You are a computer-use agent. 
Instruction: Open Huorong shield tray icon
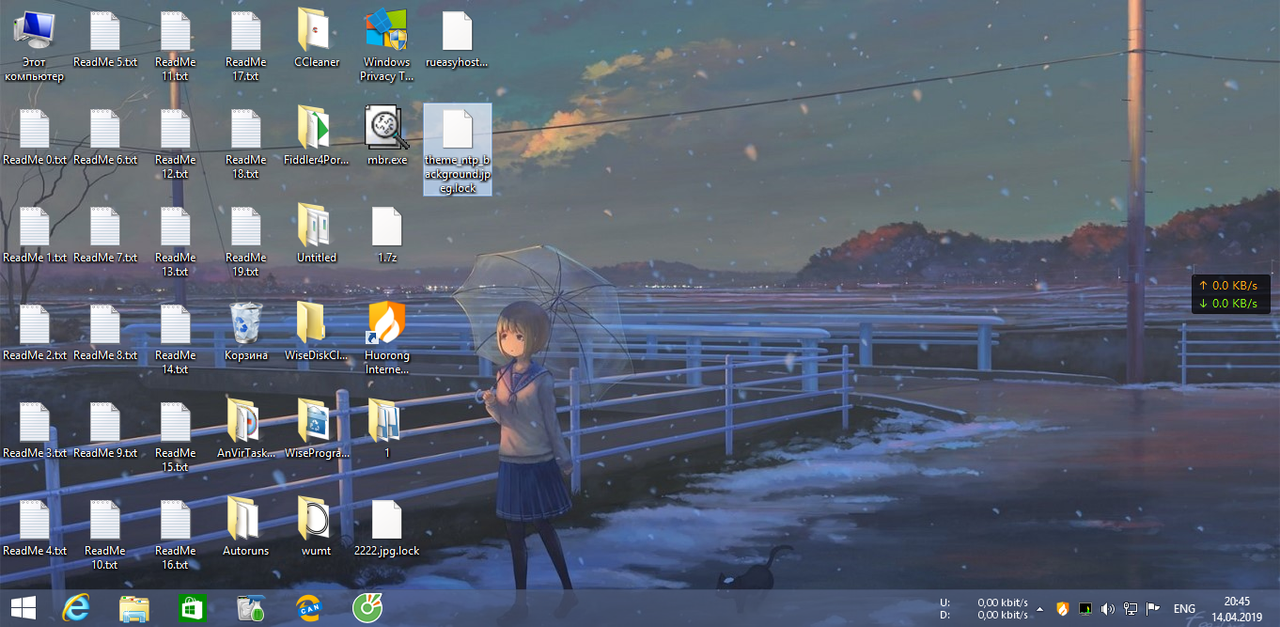pyautogui.click(x=1062, y=608)
